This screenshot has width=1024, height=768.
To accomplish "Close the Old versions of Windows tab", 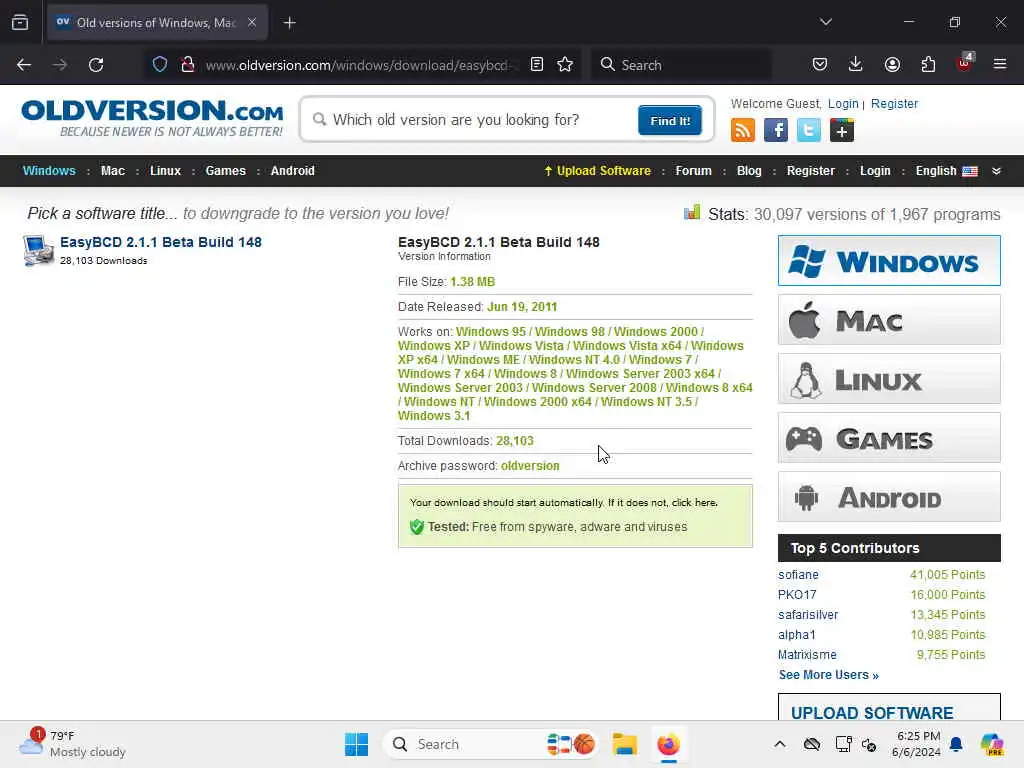I will coord(251,22).
